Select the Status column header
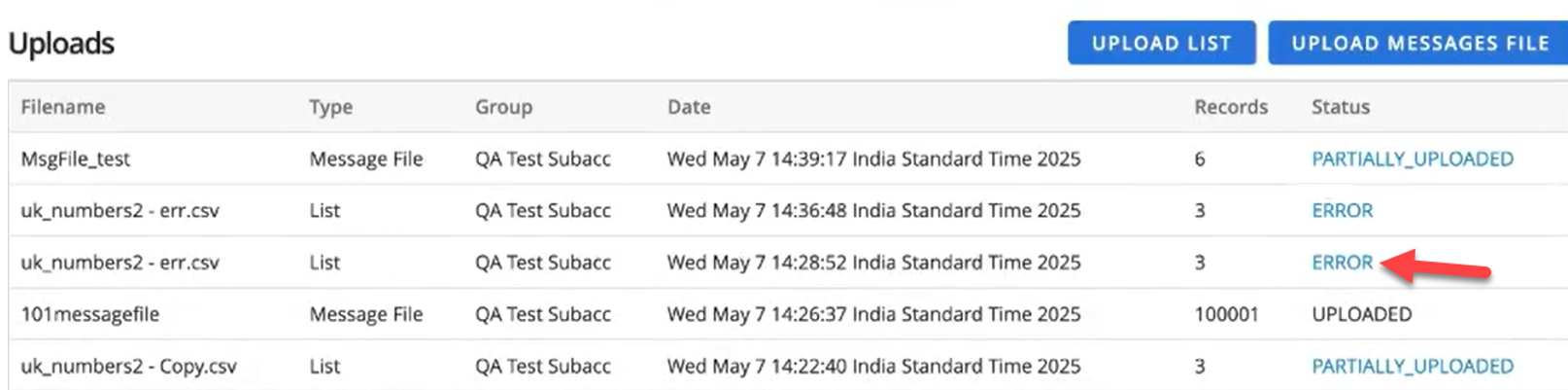The width and height of the screenshot is (1568, 390). point(1340,107)
